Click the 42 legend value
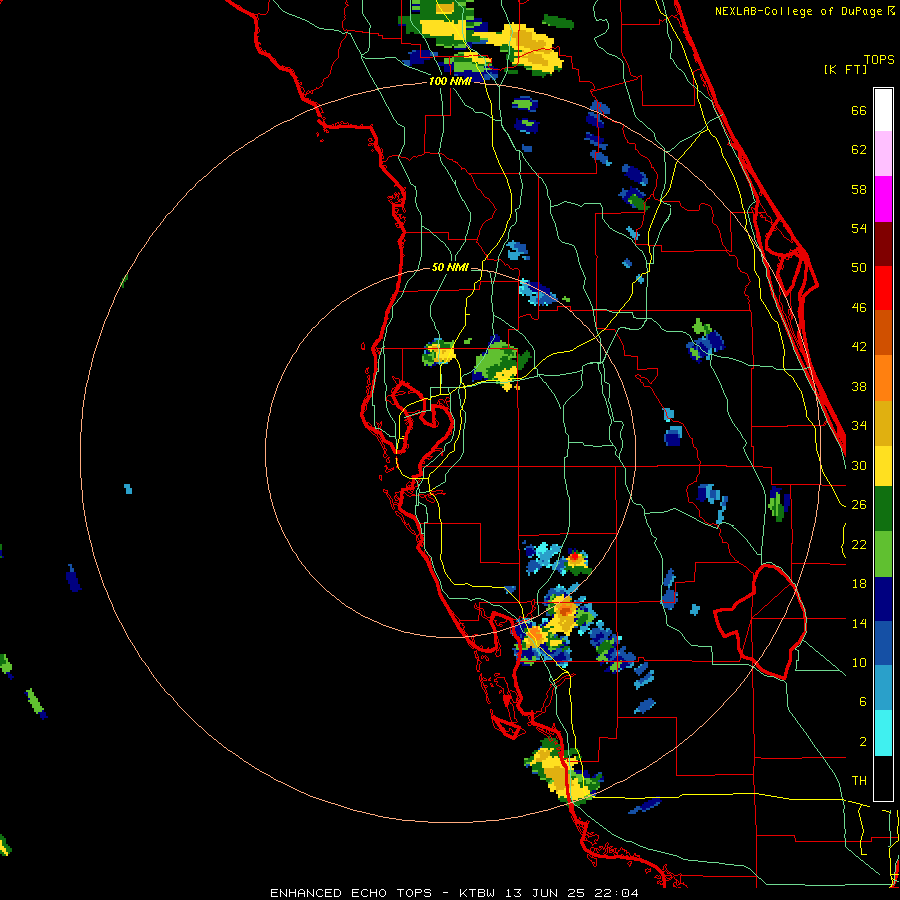 coord(859,347)
